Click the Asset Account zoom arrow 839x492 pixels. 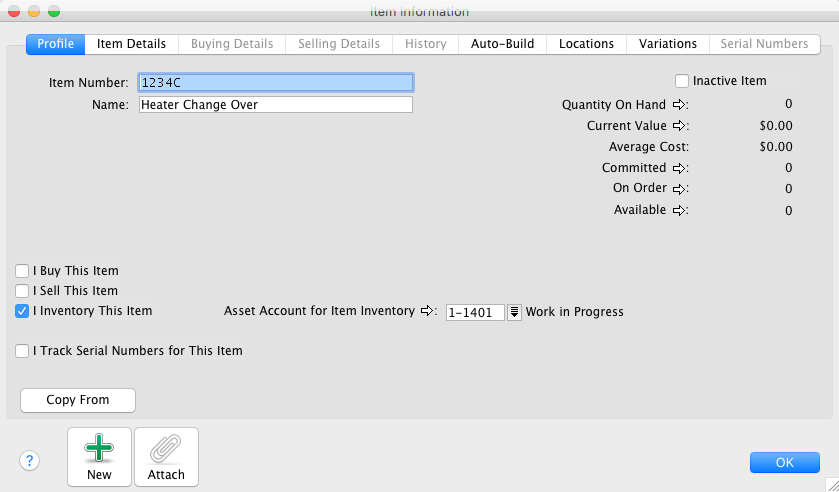coord(428,312)
